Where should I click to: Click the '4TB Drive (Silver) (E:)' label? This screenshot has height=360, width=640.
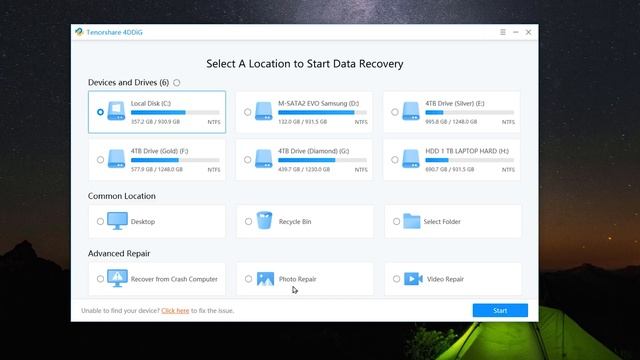click(455, 103)
